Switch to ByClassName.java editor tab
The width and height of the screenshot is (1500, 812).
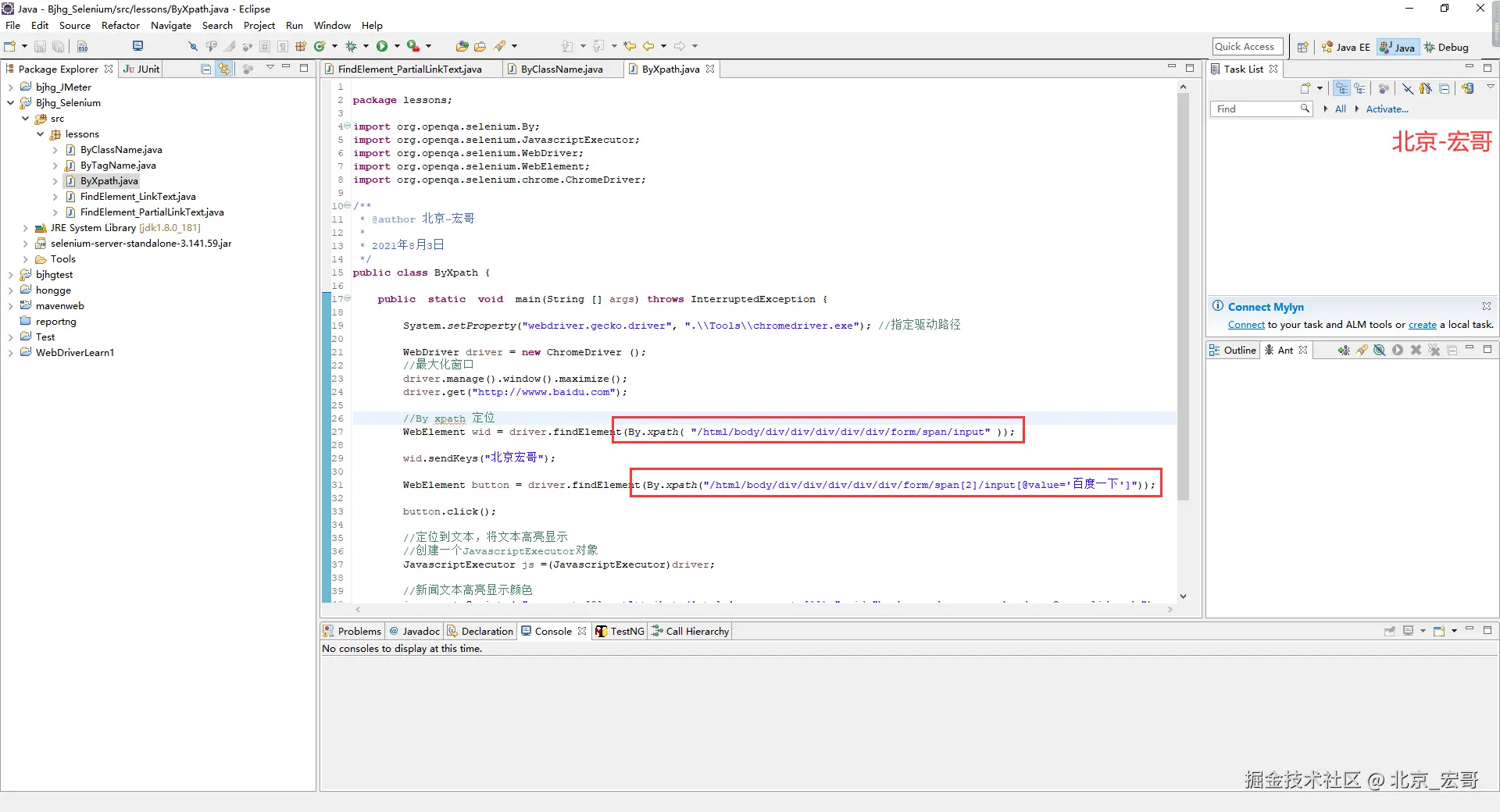coord(561,69)
